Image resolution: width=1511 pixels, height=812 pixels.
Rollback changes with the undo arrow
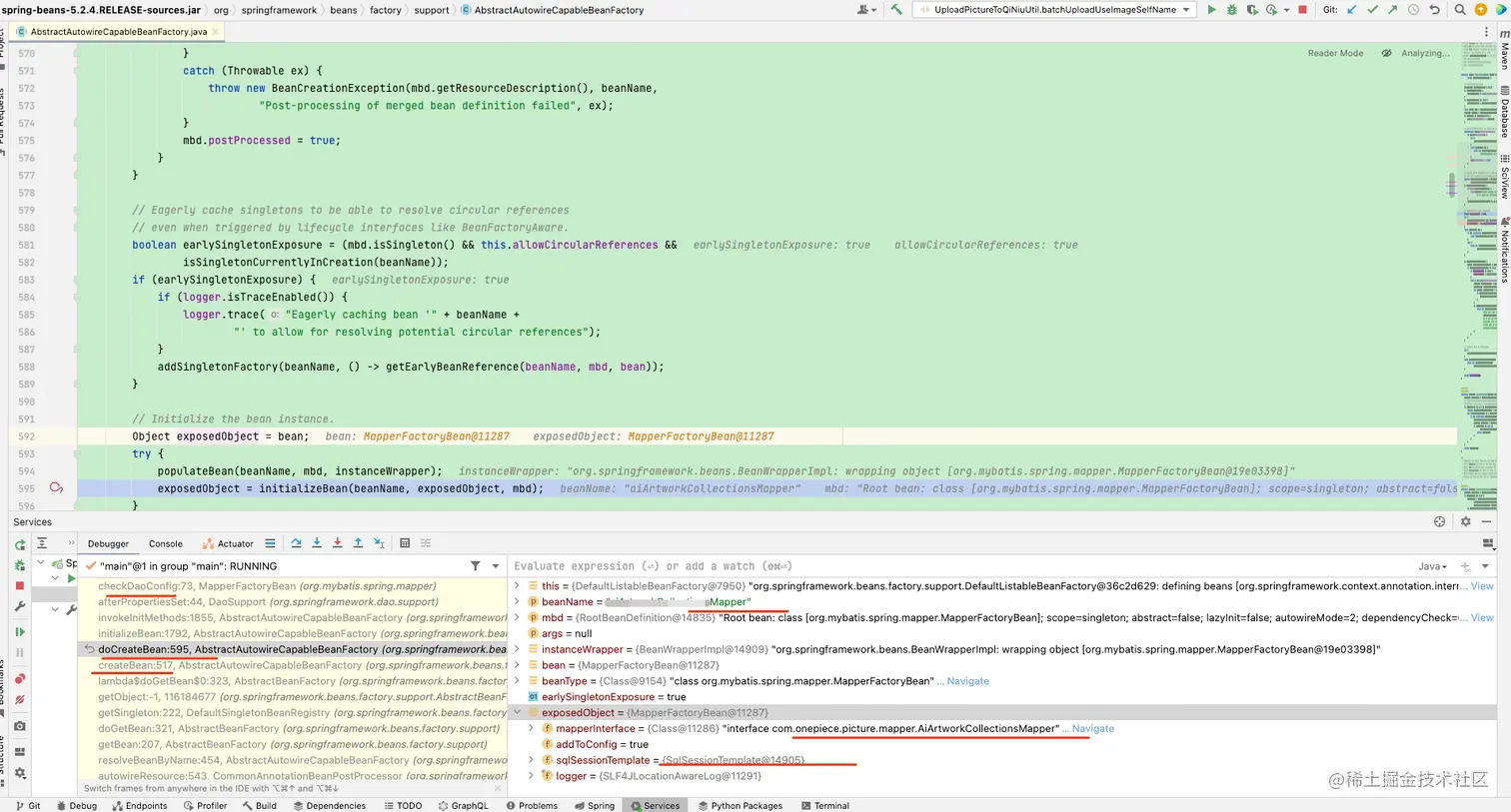pyautogui.click(x=1434, y=10)
